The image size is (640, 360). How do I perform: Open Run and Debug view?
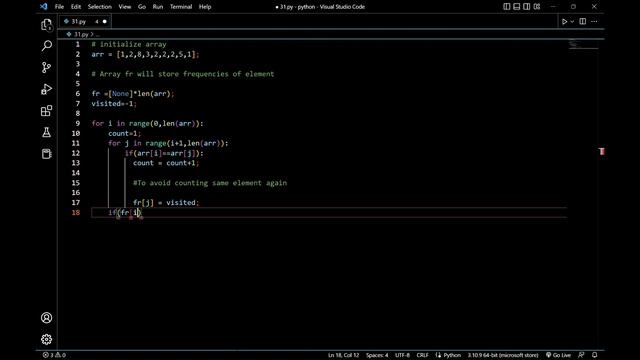[47, 89]
